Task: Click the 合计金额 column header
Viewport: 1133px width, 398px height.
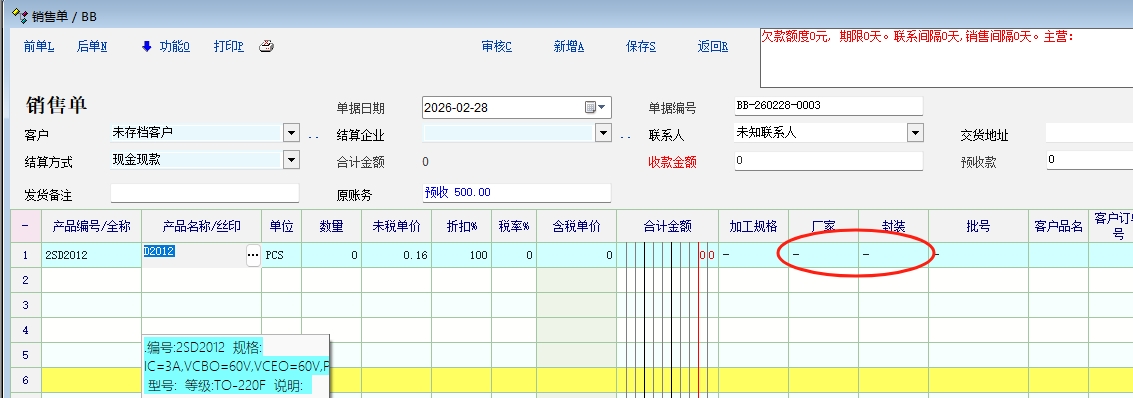Action: pos(668,226)
